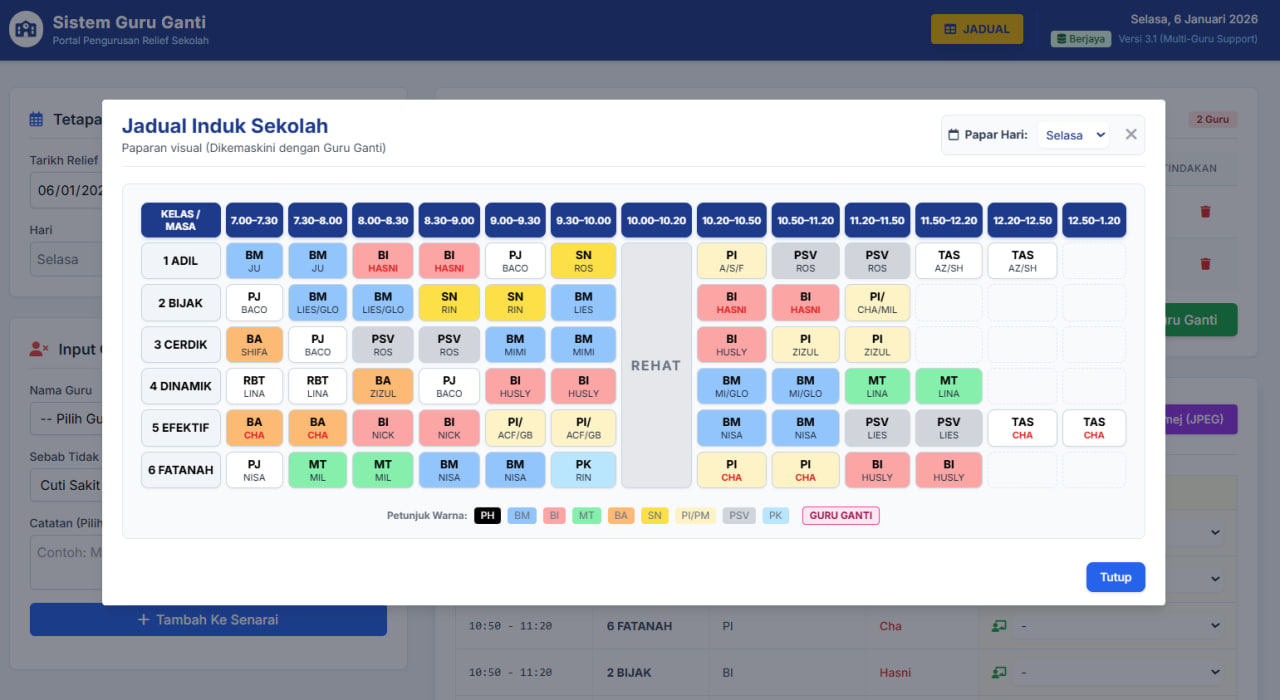The image size is (1280, 700).
Task: Open relief teacher dropdown for 2 BIJAK row
Action: 1119,672
